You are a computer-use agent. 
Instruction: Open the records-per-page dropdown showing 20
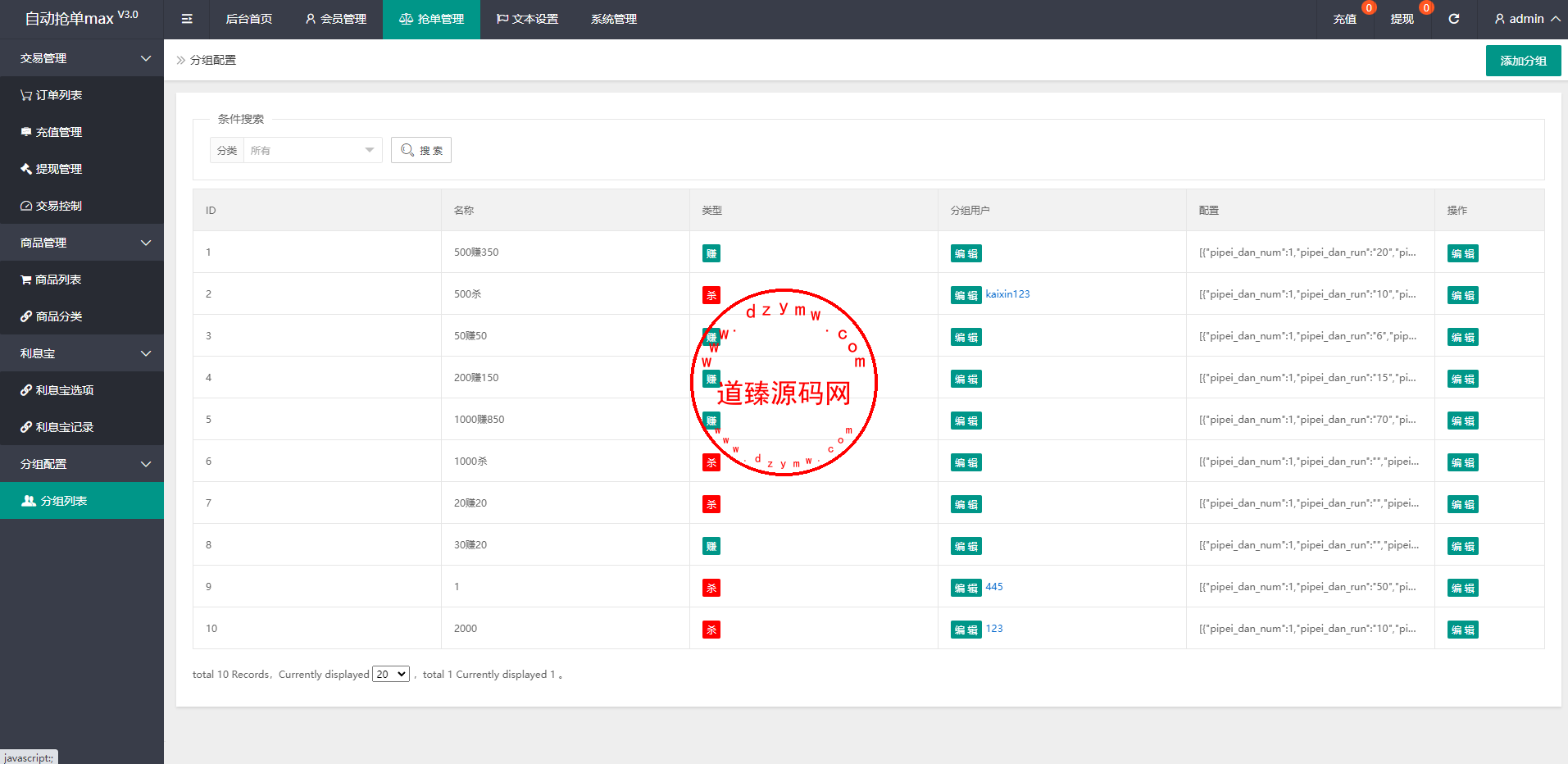click(x=391, y=674)
